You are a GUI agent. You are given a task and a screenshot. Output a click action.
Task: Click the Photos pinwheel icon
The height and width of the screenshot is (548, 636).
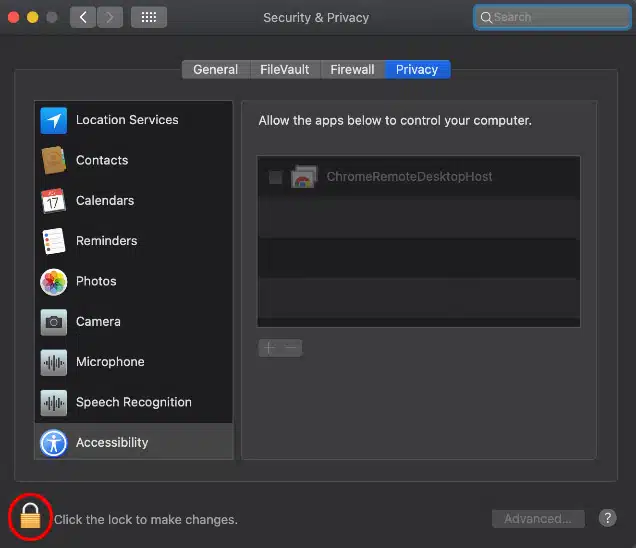click(54, 282)
